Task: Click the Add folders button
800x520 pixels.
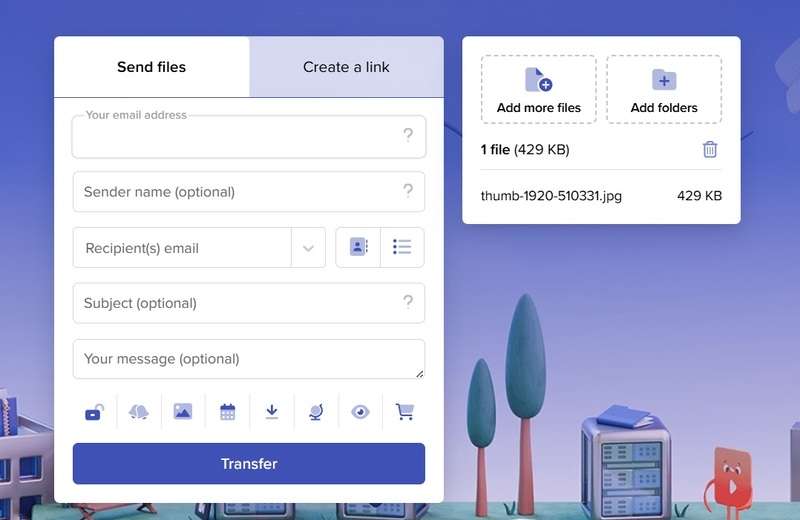Action: coord(664,89)
